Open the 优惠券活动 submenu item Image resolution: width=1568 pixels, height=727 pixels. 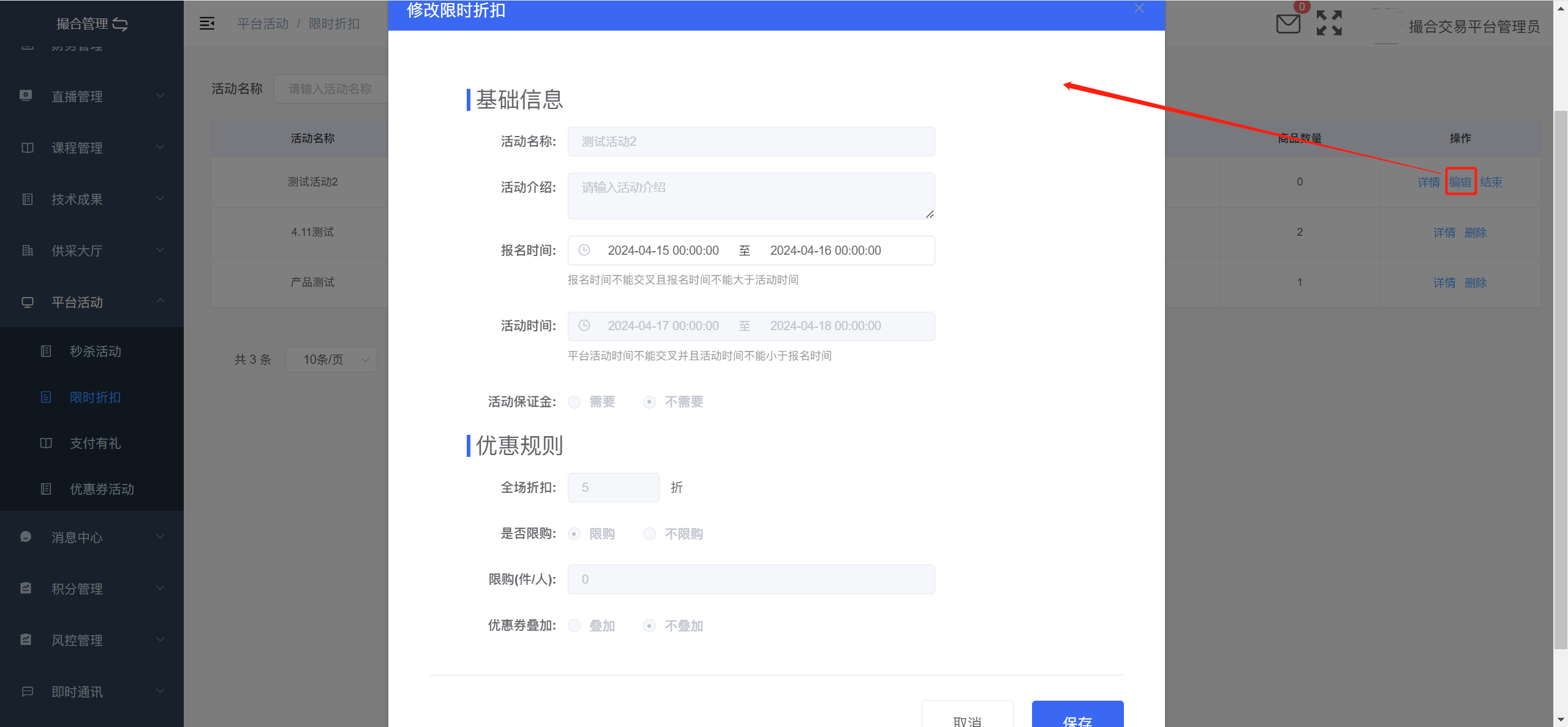(x=92, y=489)
